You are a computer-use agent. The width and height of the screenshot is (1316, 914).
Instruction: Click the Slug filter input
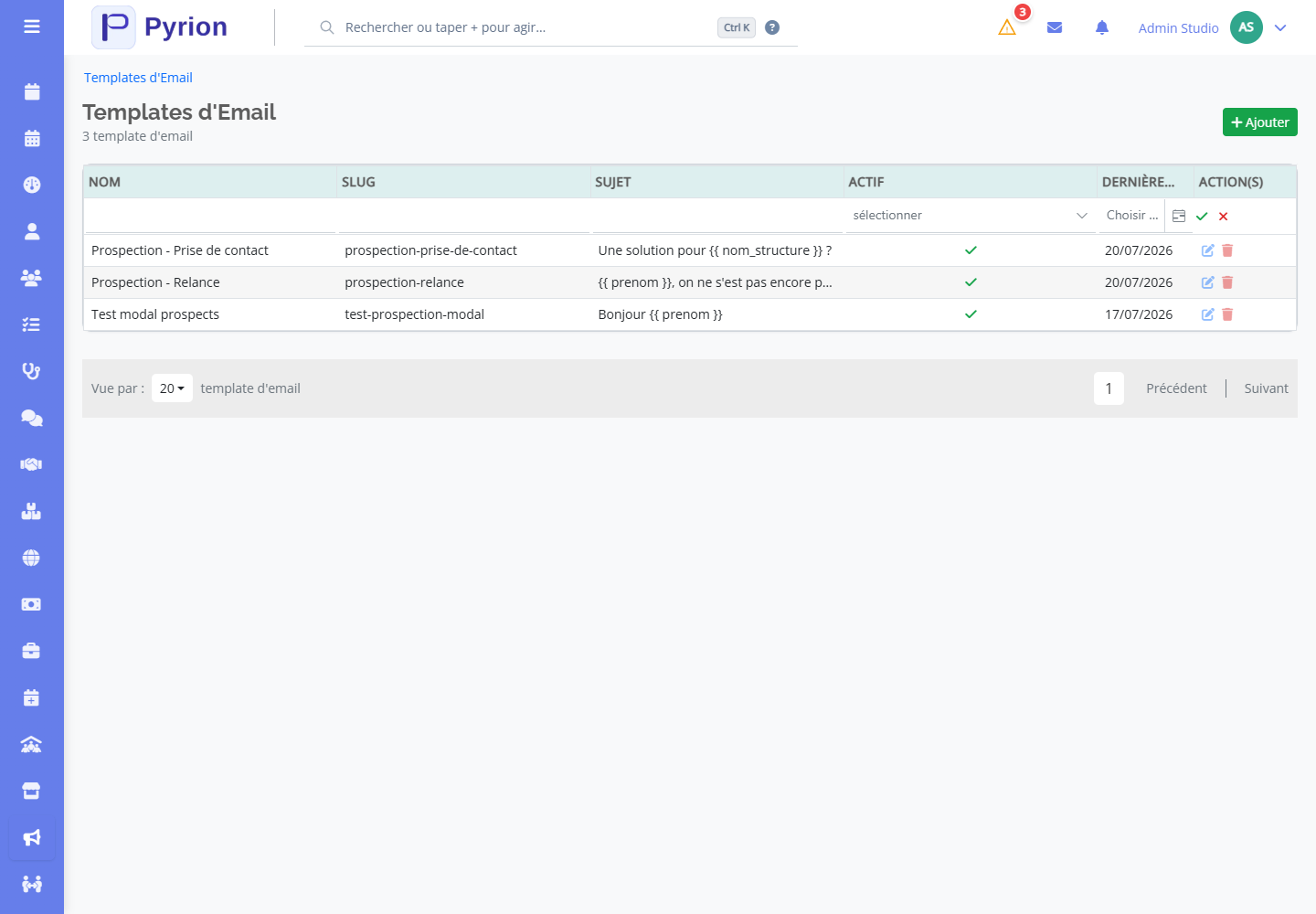pyautogui.click(x=464, y=216)
